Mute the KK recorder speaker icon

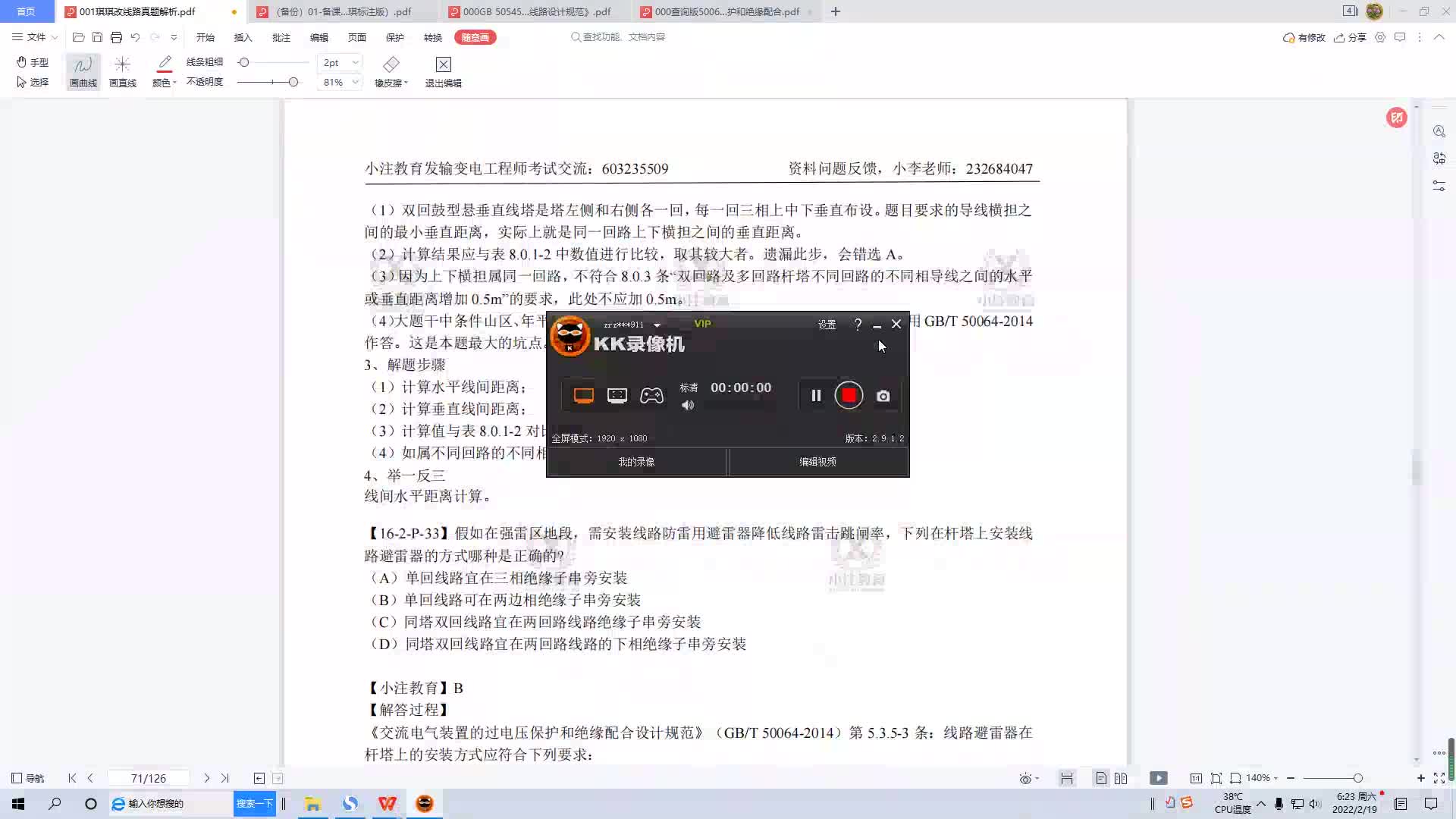[x=688, y=406]
